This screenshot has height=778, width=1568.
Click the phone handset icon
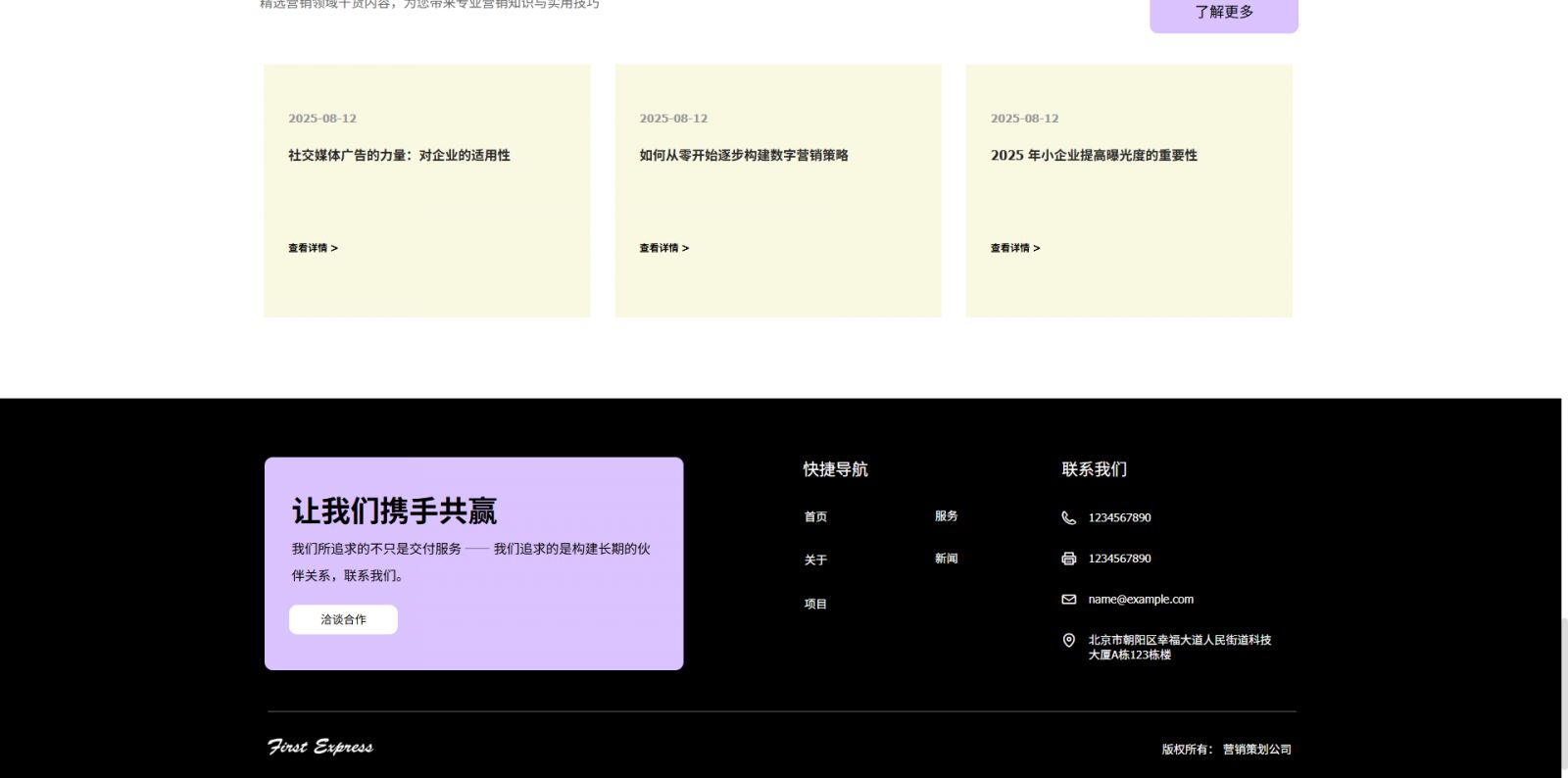pyautogui.click(x=1068, y=517)
